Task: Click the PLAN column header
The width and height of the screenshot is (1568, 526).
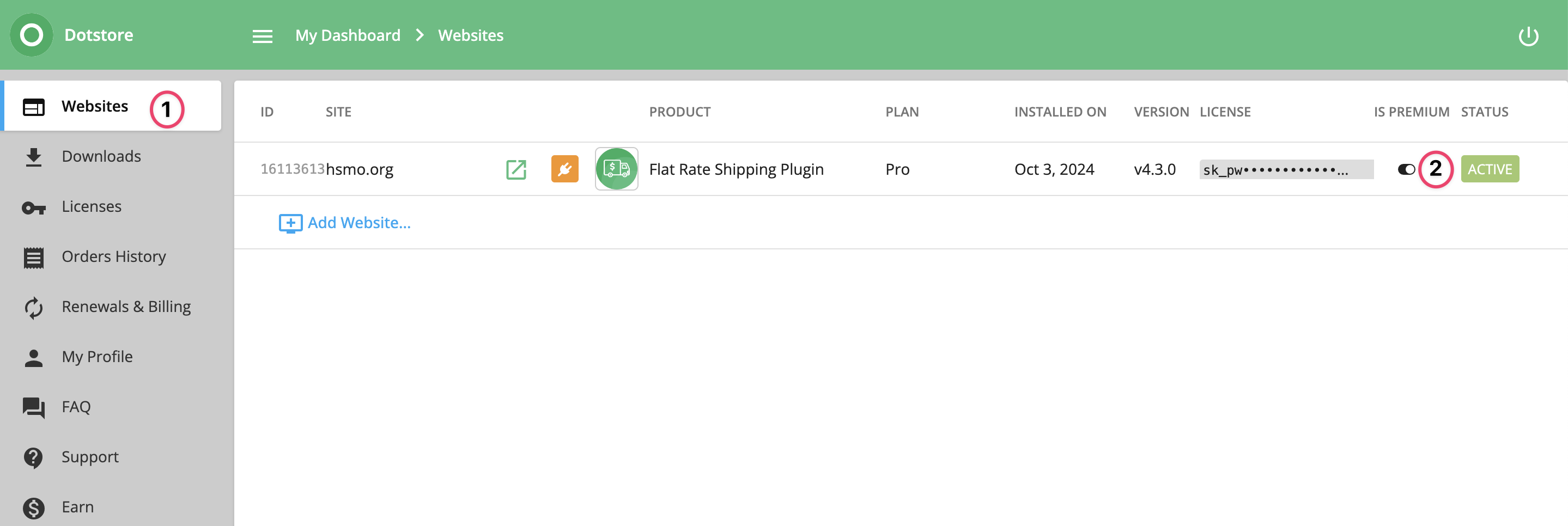Action: (902, 112)
